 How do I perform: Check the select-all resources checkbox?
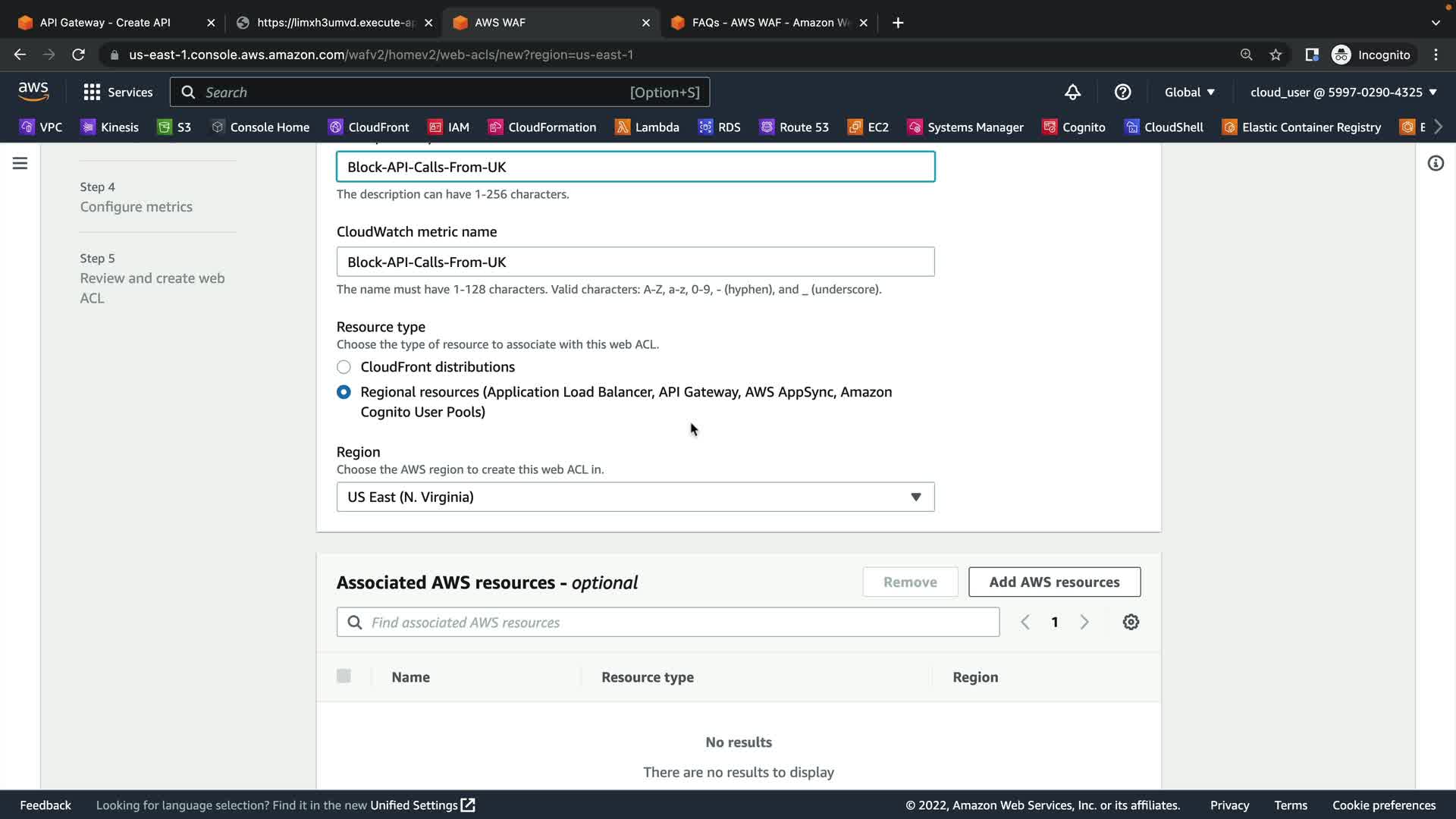point(344,676)
